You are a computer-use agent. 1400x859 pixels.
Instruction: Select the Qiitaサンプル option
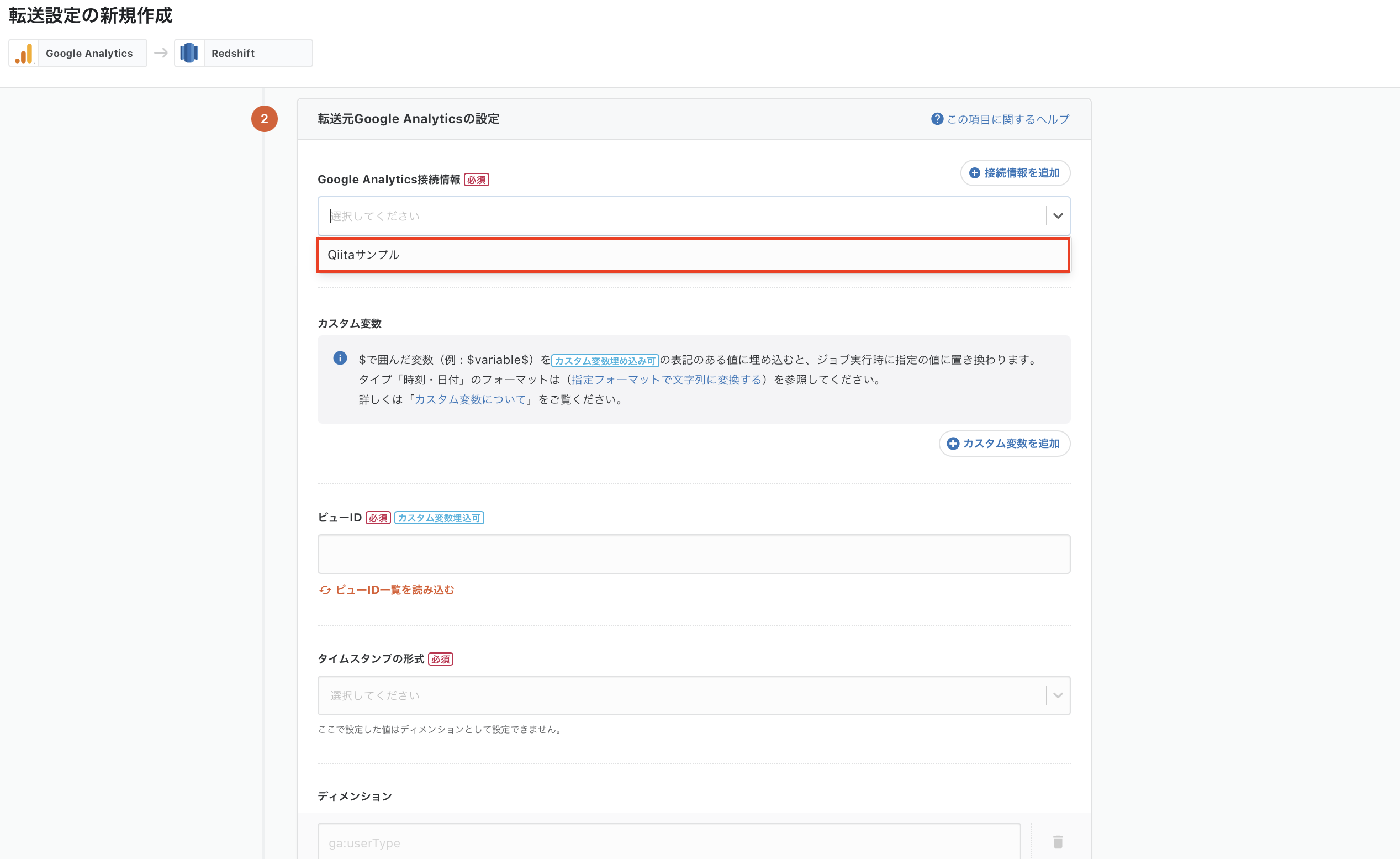693,255
